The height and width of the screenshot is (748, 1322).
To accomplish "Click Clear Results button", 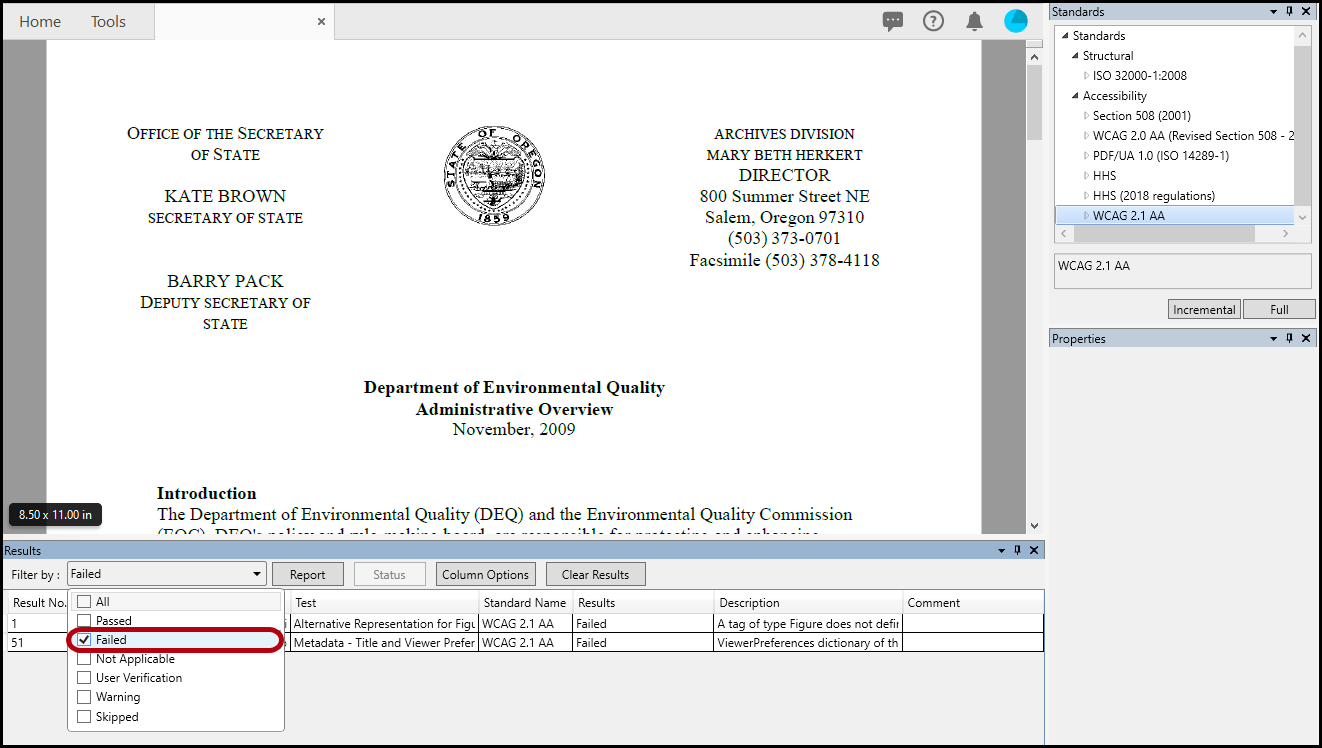I will [x=596, y=574].
